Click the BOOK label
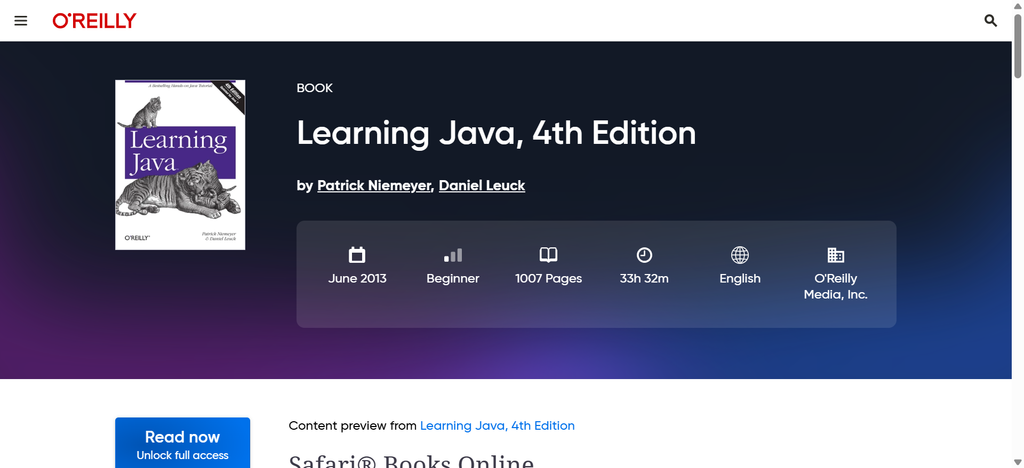 click(315, 88)
